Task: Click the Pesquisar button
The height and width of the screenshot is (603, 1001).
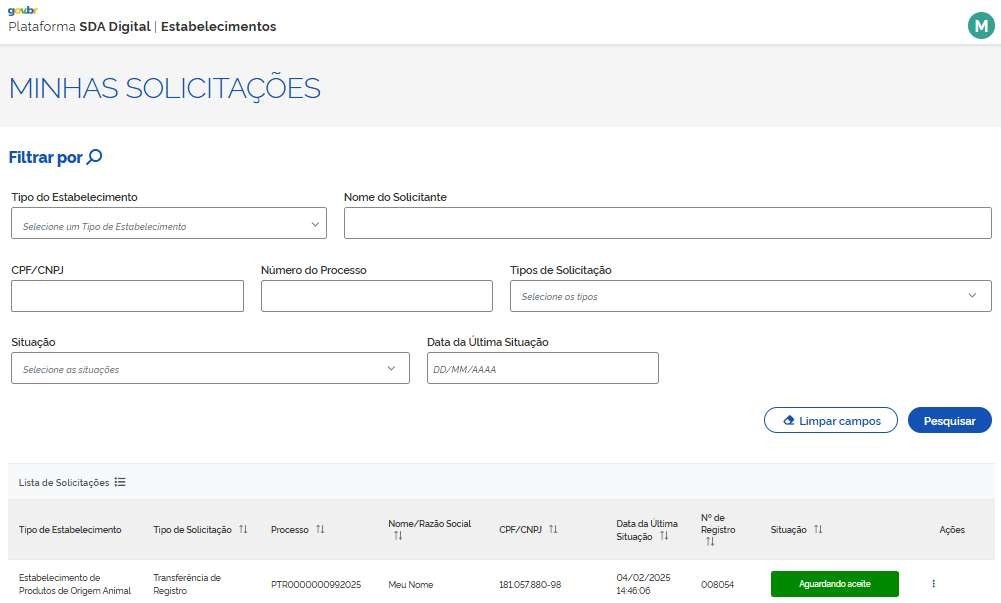Action: click(x=949, y=421)
